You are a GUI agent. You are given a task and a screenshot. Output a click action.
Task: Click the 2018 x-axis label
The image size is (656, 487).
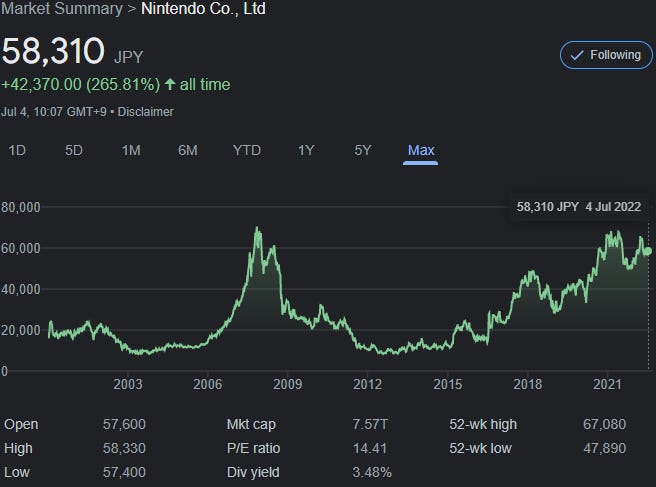pos(528,384)
